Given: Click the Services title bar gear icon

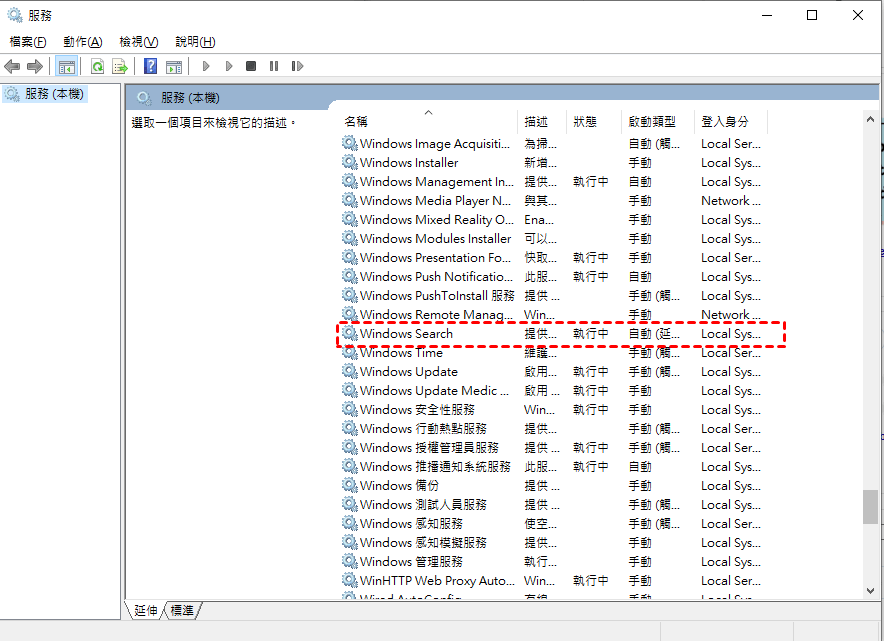Looking at the screenshot, I should (x=15, y=15).
